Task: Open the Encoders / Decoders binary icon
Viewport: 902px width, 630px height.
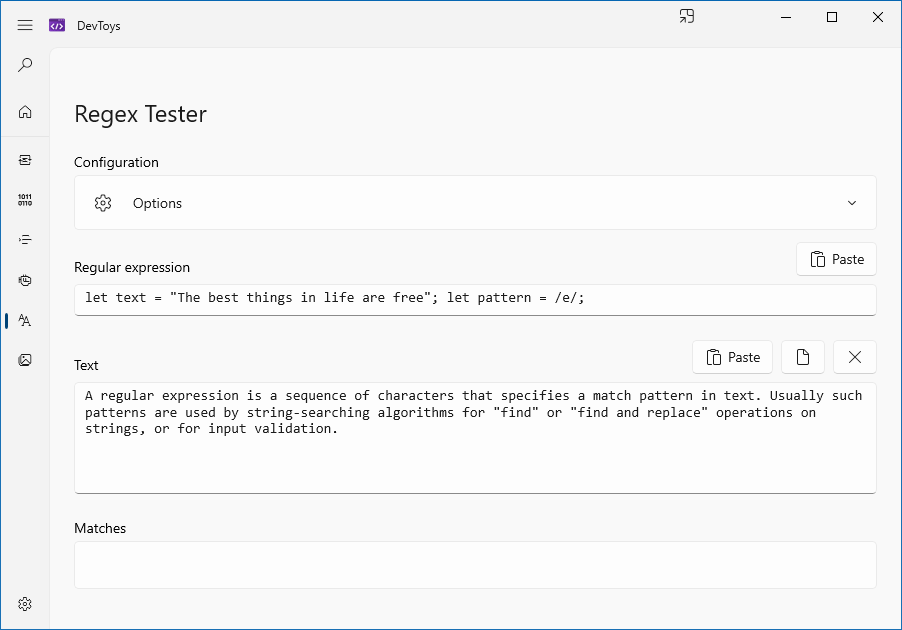Action: (25, 200)
